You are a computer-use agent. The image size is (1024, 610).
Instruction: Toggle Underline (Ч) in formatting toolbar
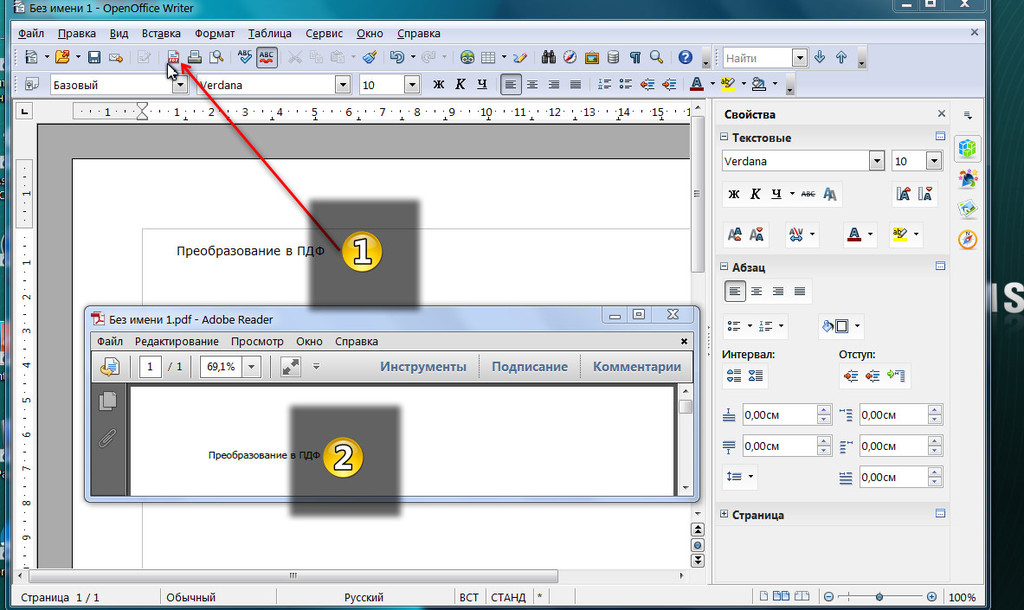[482, 84]
